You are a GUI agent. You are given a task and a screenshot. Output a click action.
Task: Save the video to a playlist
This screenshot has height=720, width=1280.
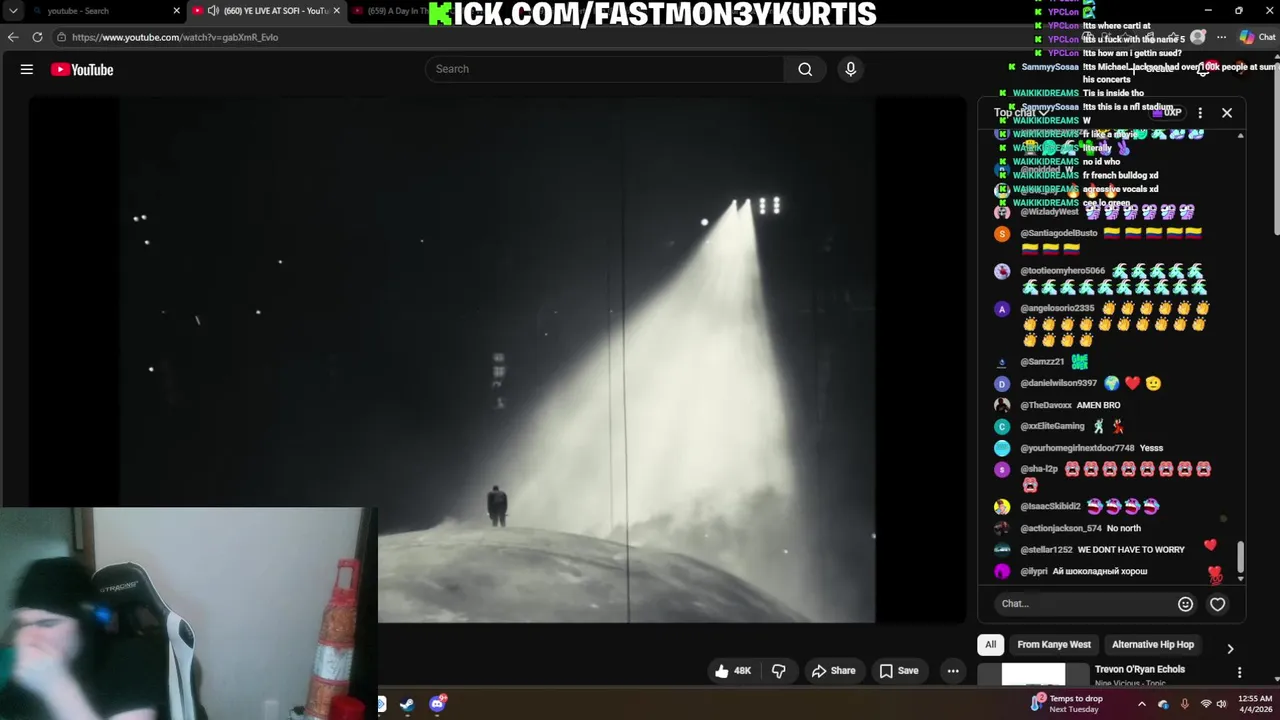[898, 671]
